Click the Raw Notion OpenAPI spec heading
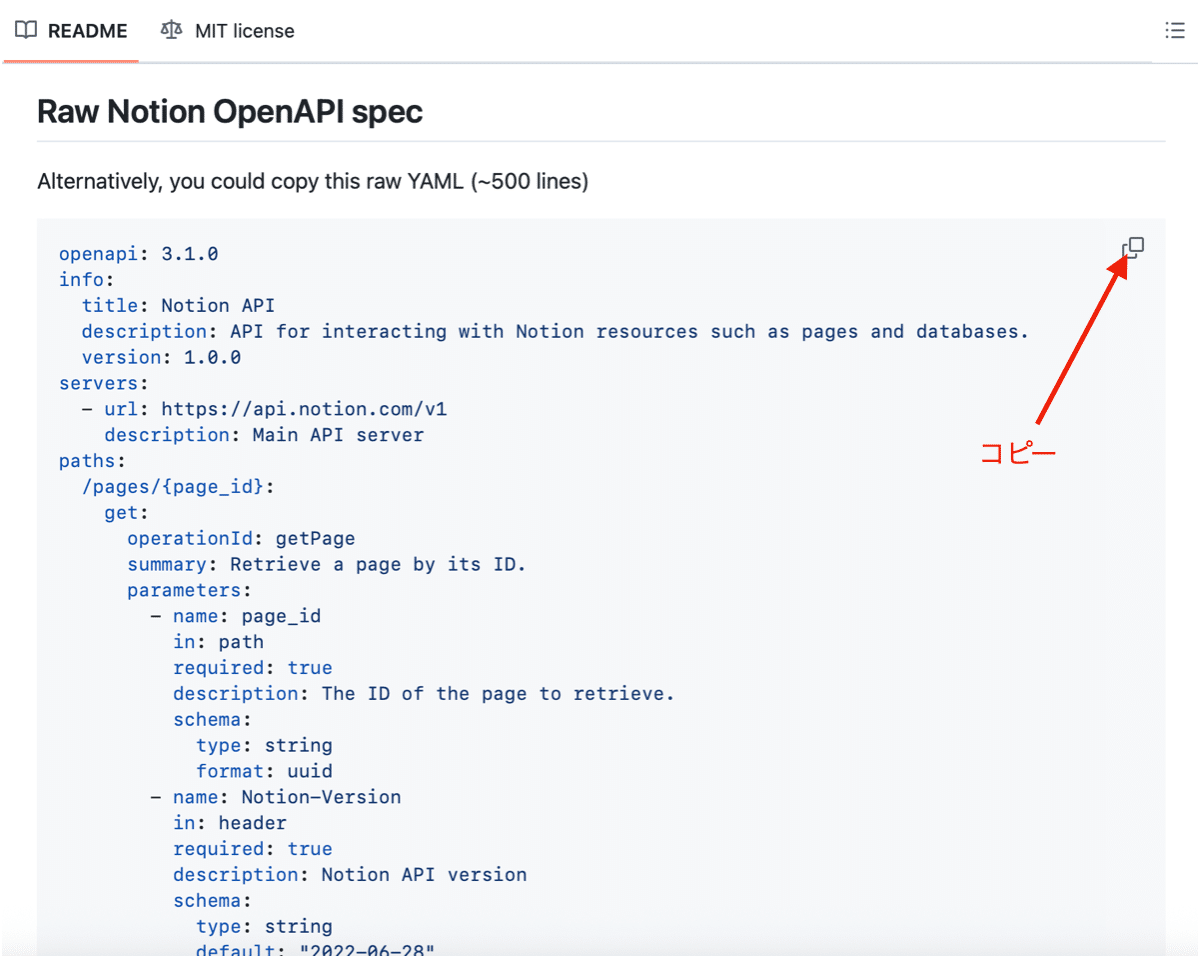This screenshot has height=956, width=1198. coord(229,111)
